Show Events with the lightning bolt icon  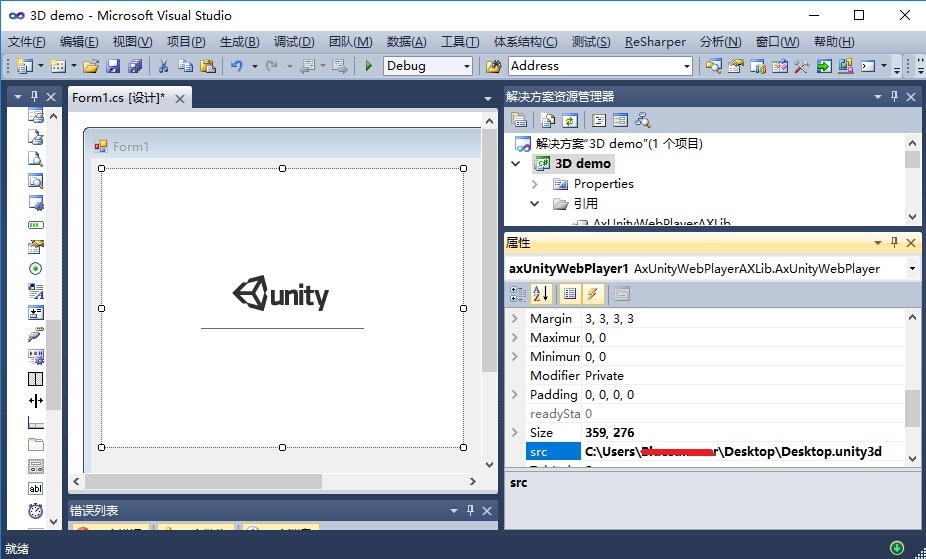point(592,293)
